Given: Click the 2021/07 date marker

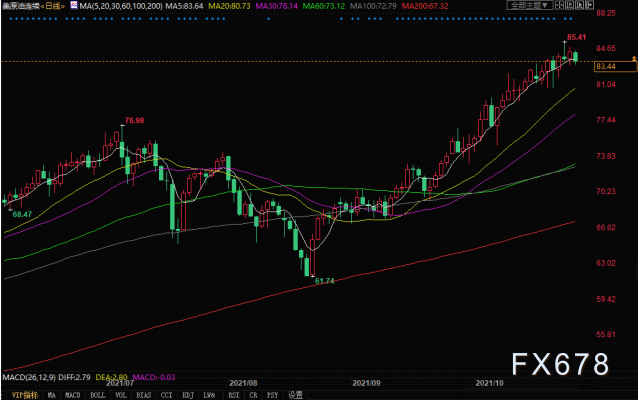Looking at the screenshot, I should tap(120, 383).
